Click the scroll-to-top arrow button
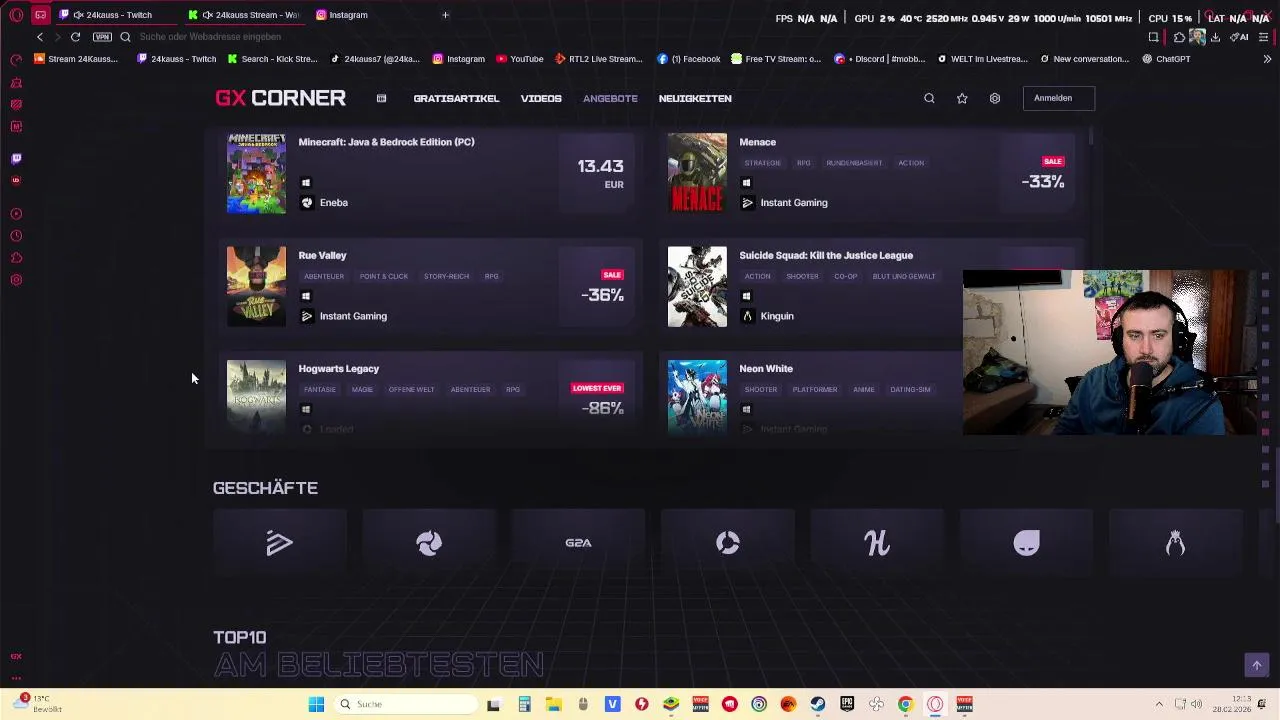1280x720 pixels. pyautogui.click(x=1257, y=665)
